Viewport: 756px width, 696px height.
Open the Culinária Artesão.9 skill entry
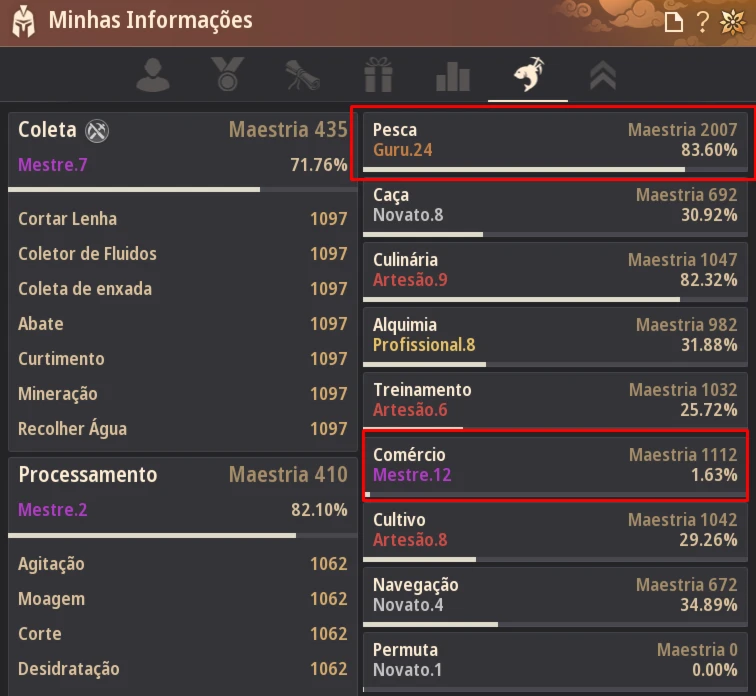tap(555, 273)
